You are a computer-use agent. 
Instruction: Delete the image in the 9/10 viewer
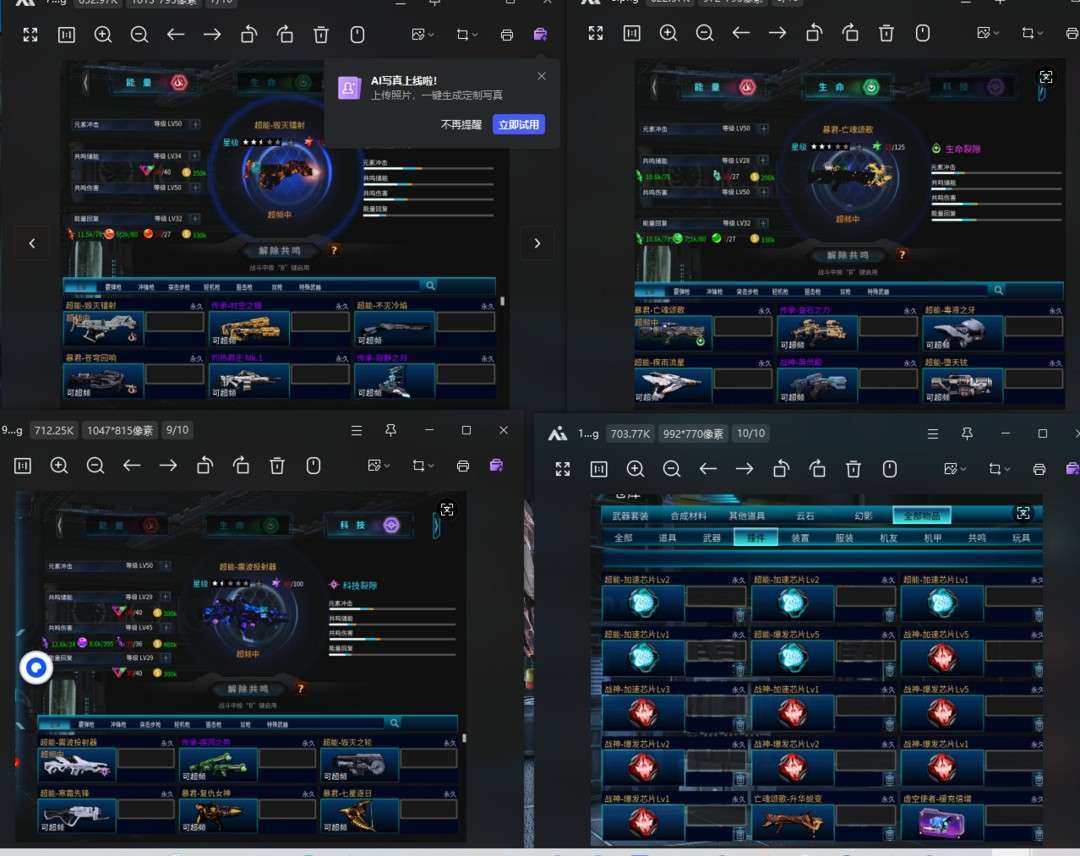click(x=277, y=465)
